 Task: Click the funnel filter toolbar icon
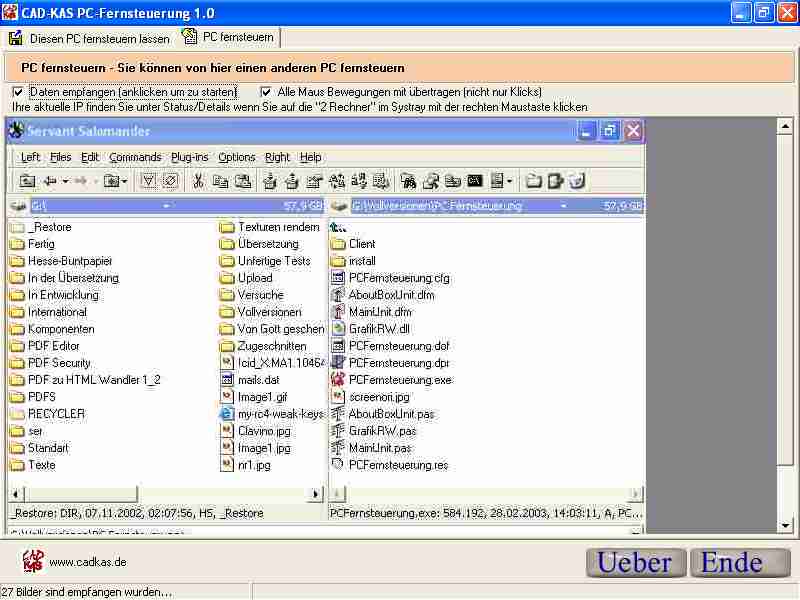(148, 181)
